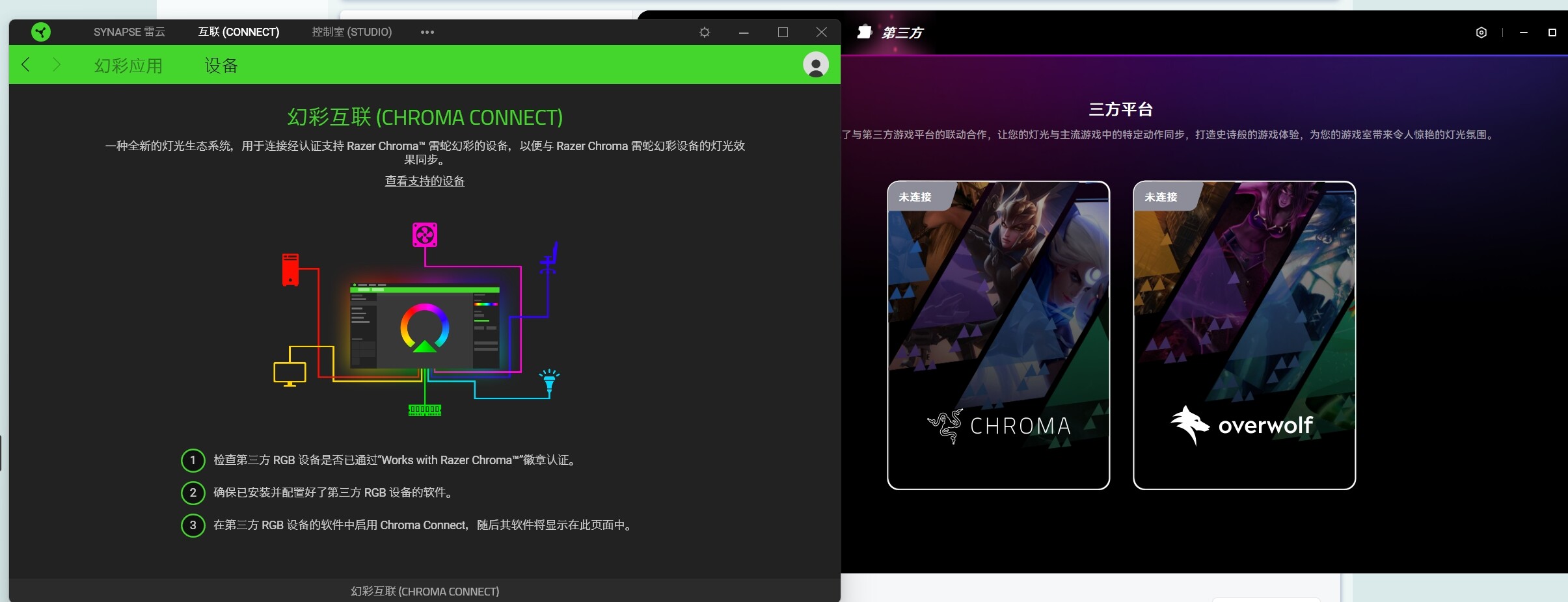Click the red PC tower icon
Screen dimensions: 1568x602
coord(290,270)
